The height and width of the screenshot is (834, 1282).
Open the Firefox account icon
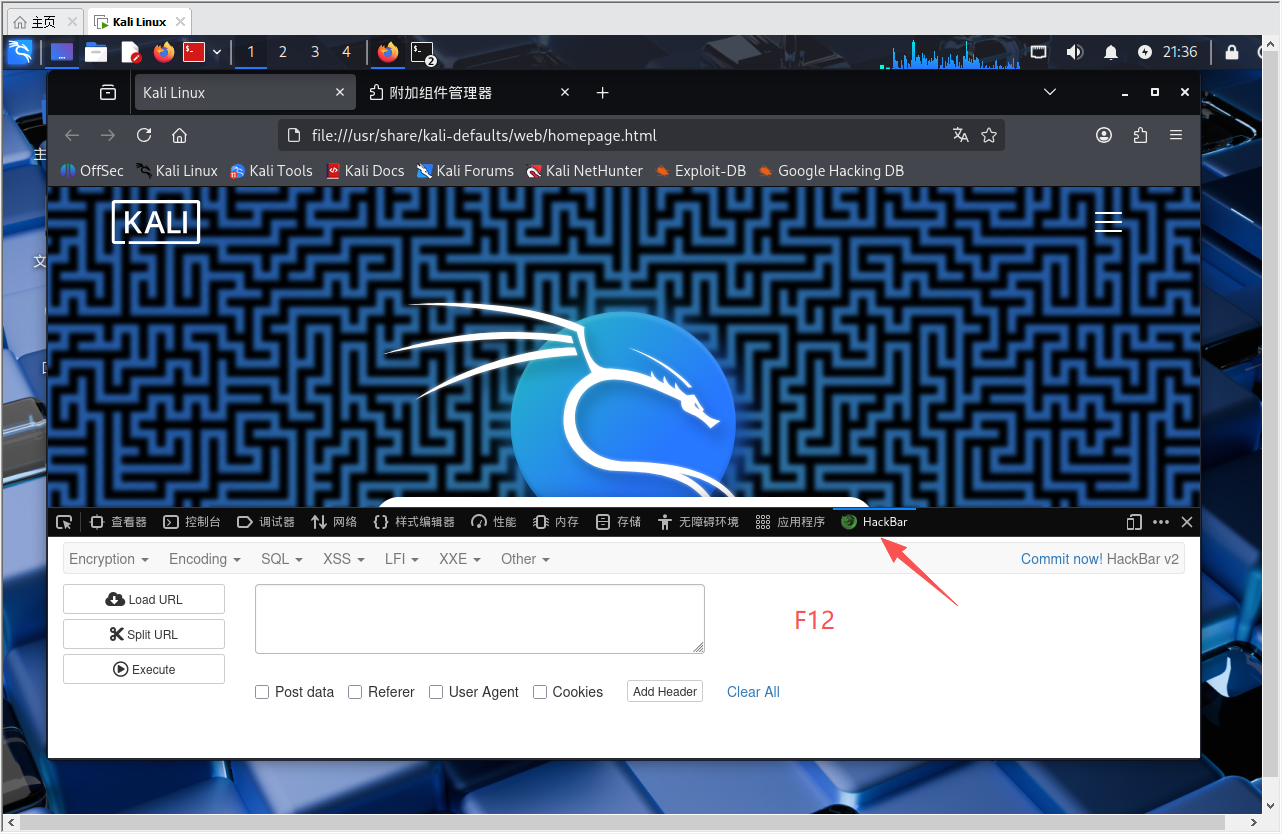1104,135
